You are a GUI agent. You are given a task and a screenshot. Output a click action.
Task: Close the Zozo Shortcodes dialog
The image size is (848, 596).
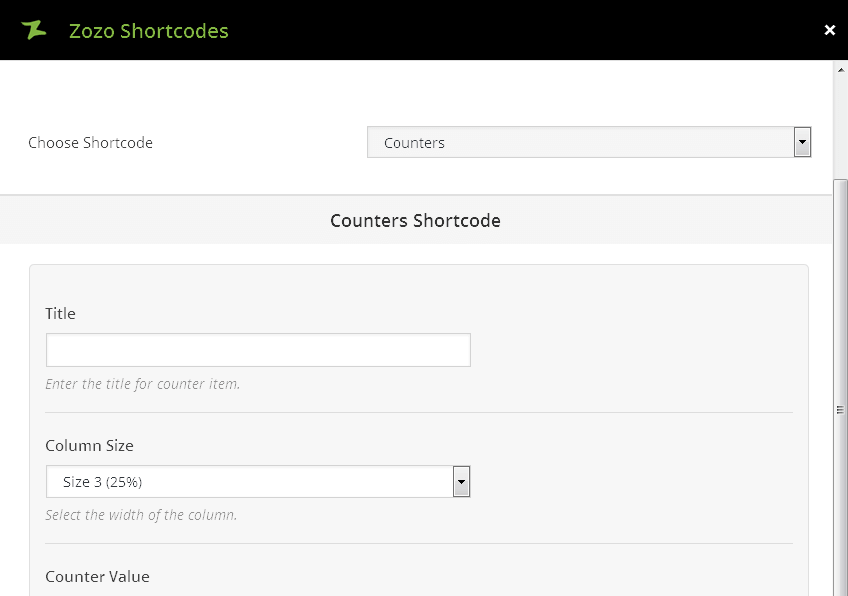coord(829,30)
